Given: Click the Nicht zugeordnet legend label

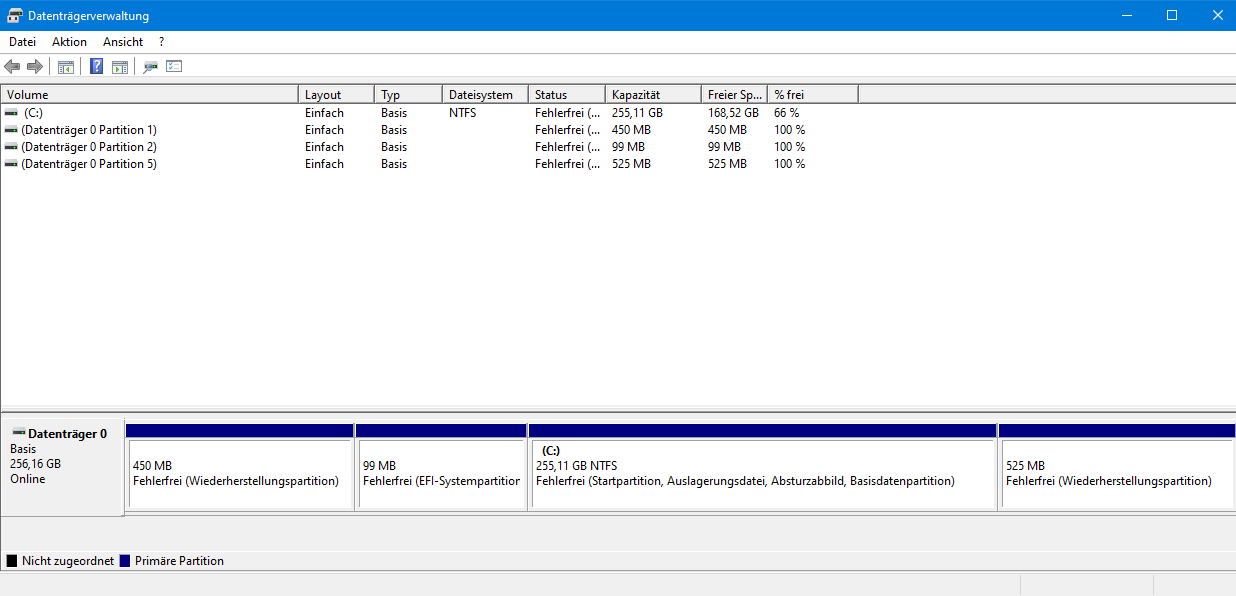Looking at the screenshot, I should (68, 561).
